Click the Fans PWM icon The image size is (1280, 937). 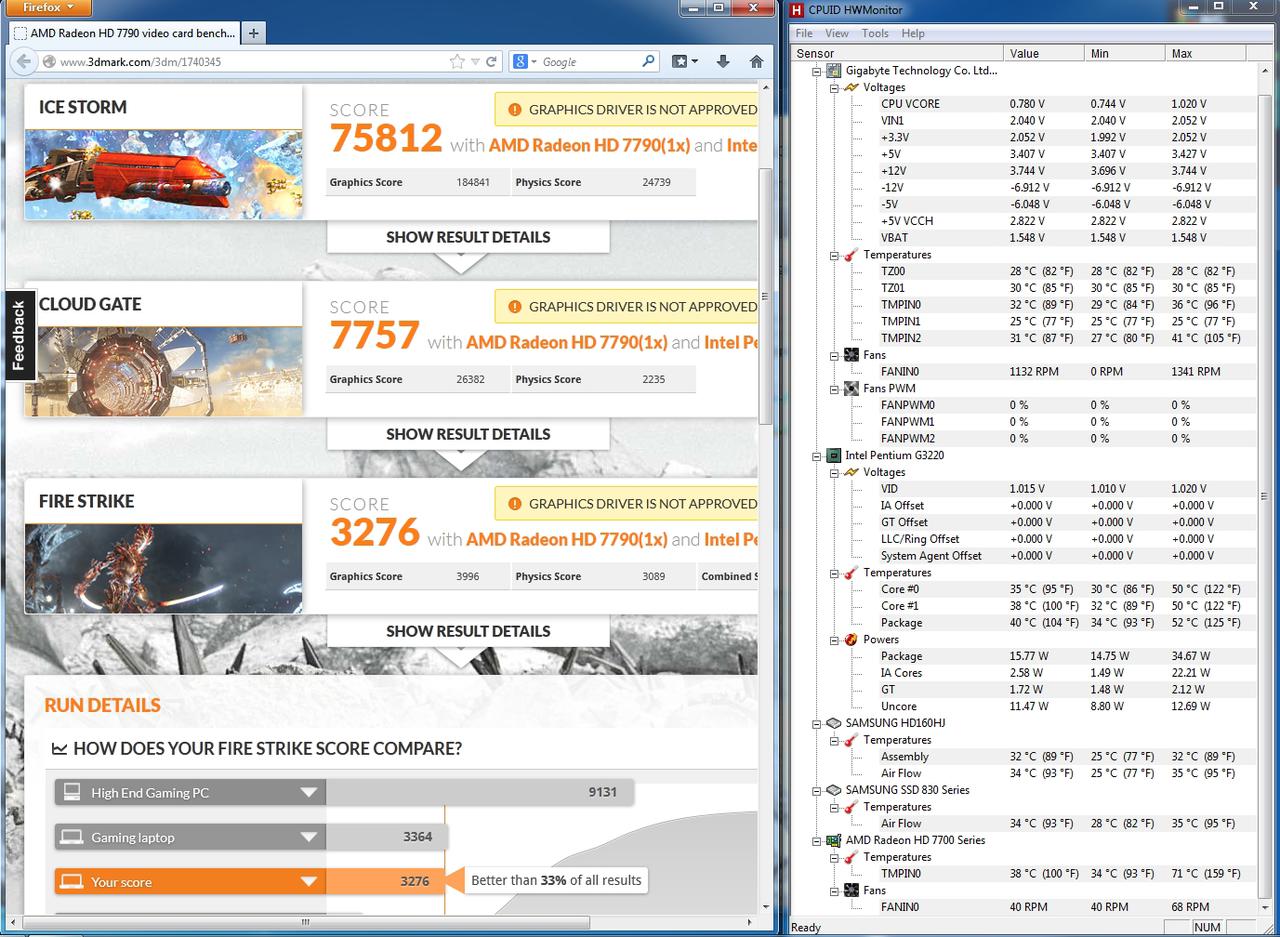click(x=851, y=388)
